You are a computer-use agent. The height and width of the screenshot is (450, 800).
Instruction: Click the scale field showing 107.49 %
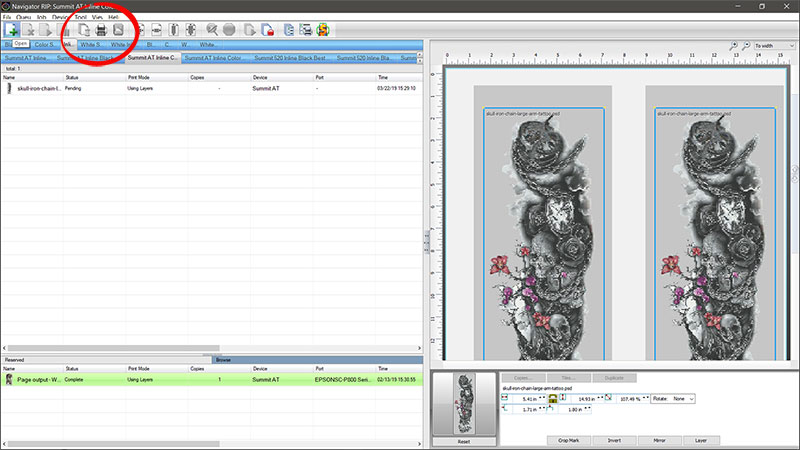tap(631, 398)
